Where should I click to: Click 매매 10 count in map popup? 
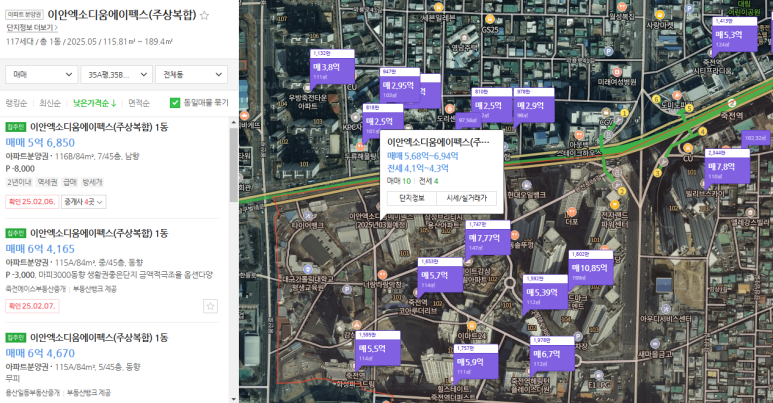(x=399, y=181)
